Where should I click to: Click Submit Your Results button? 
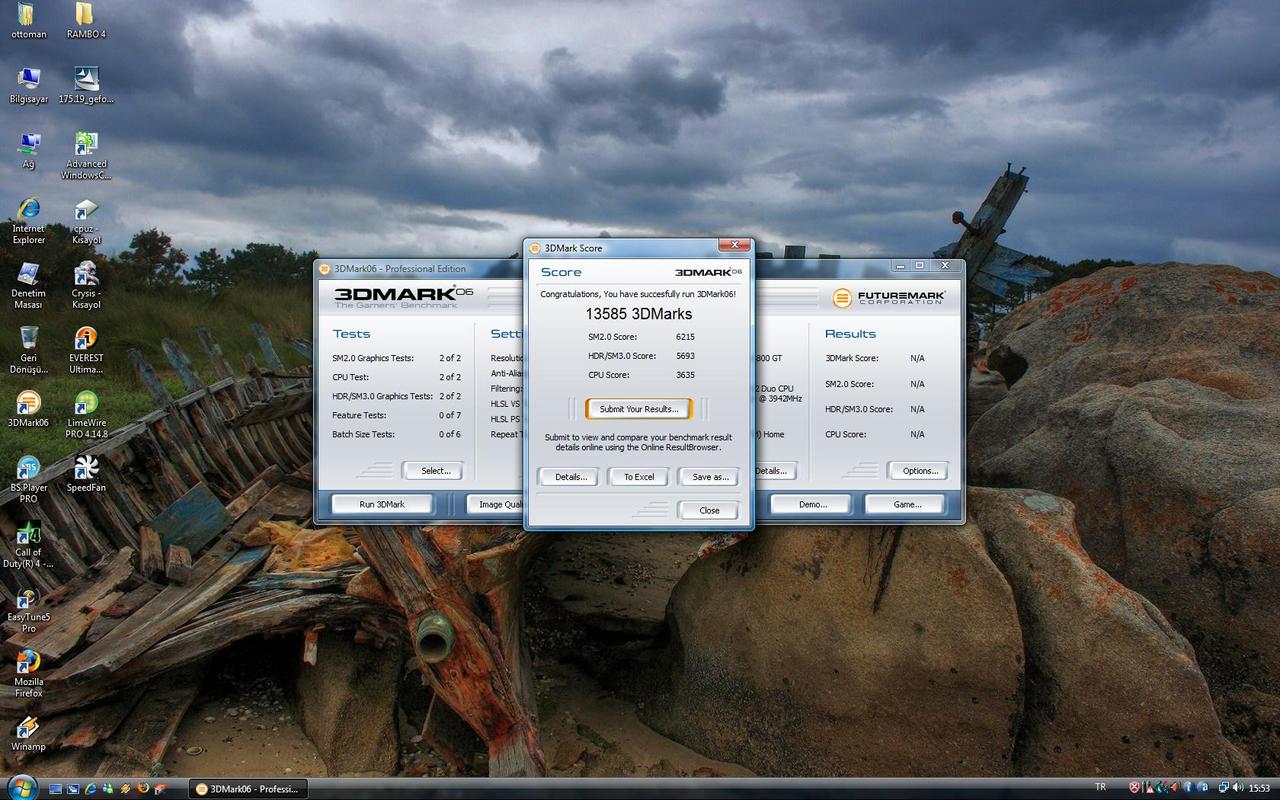click(638, 409)
